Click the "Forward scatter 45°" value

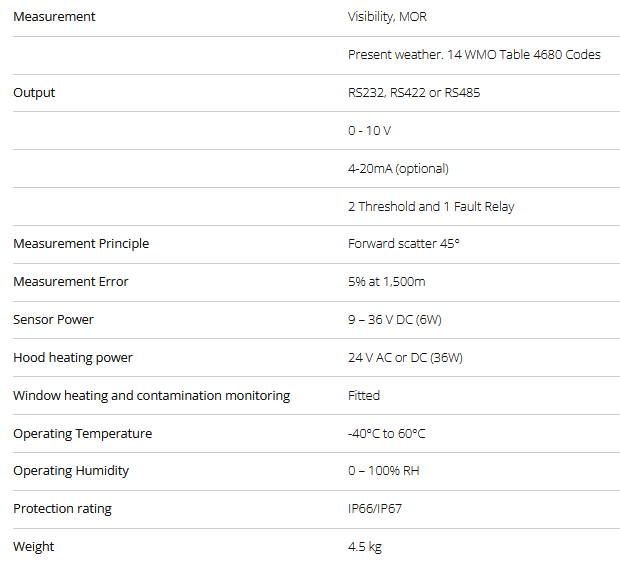point(403,244)
